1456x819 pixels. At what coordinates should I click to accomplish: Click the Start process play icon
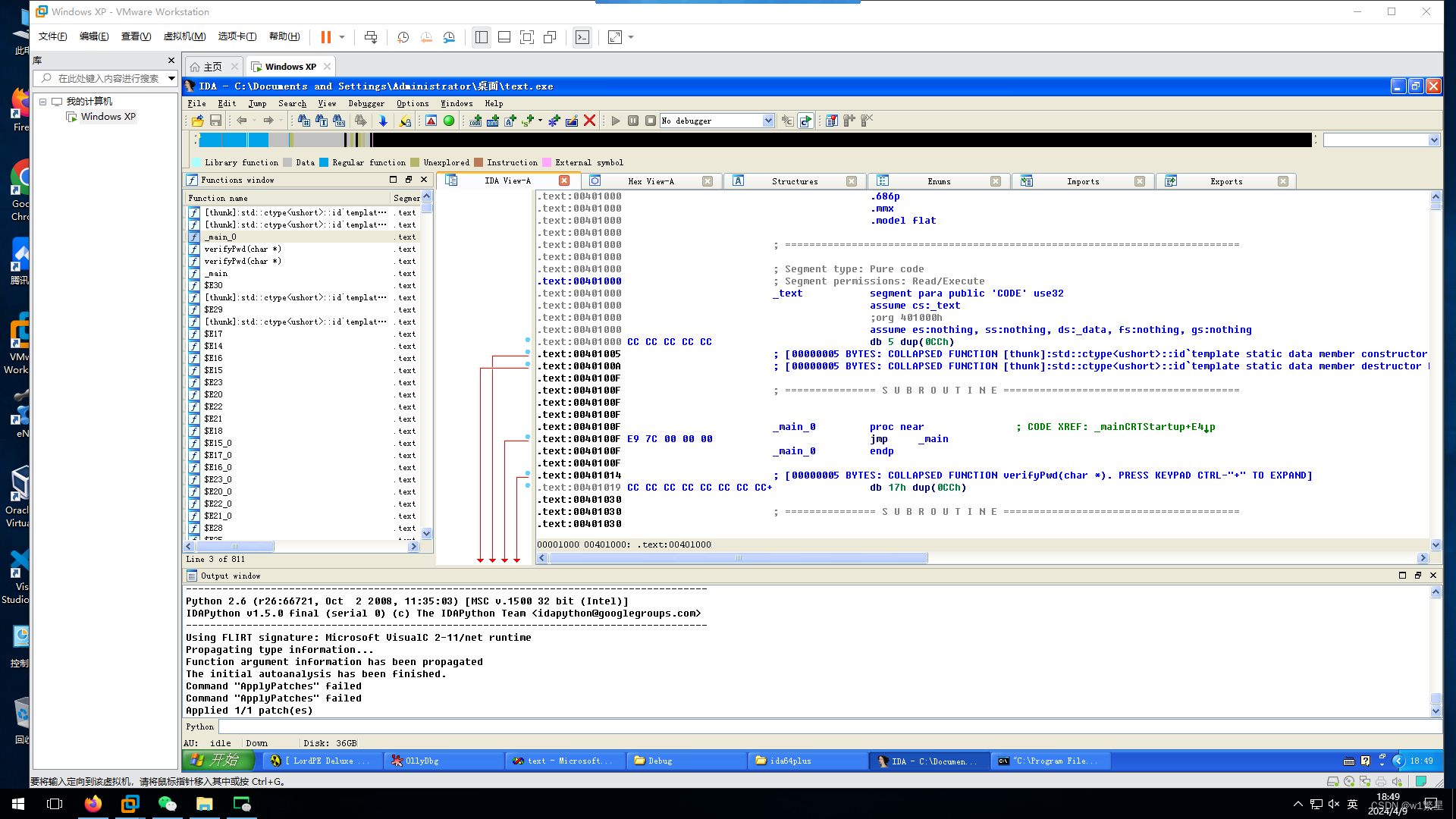tap(616, 121)
